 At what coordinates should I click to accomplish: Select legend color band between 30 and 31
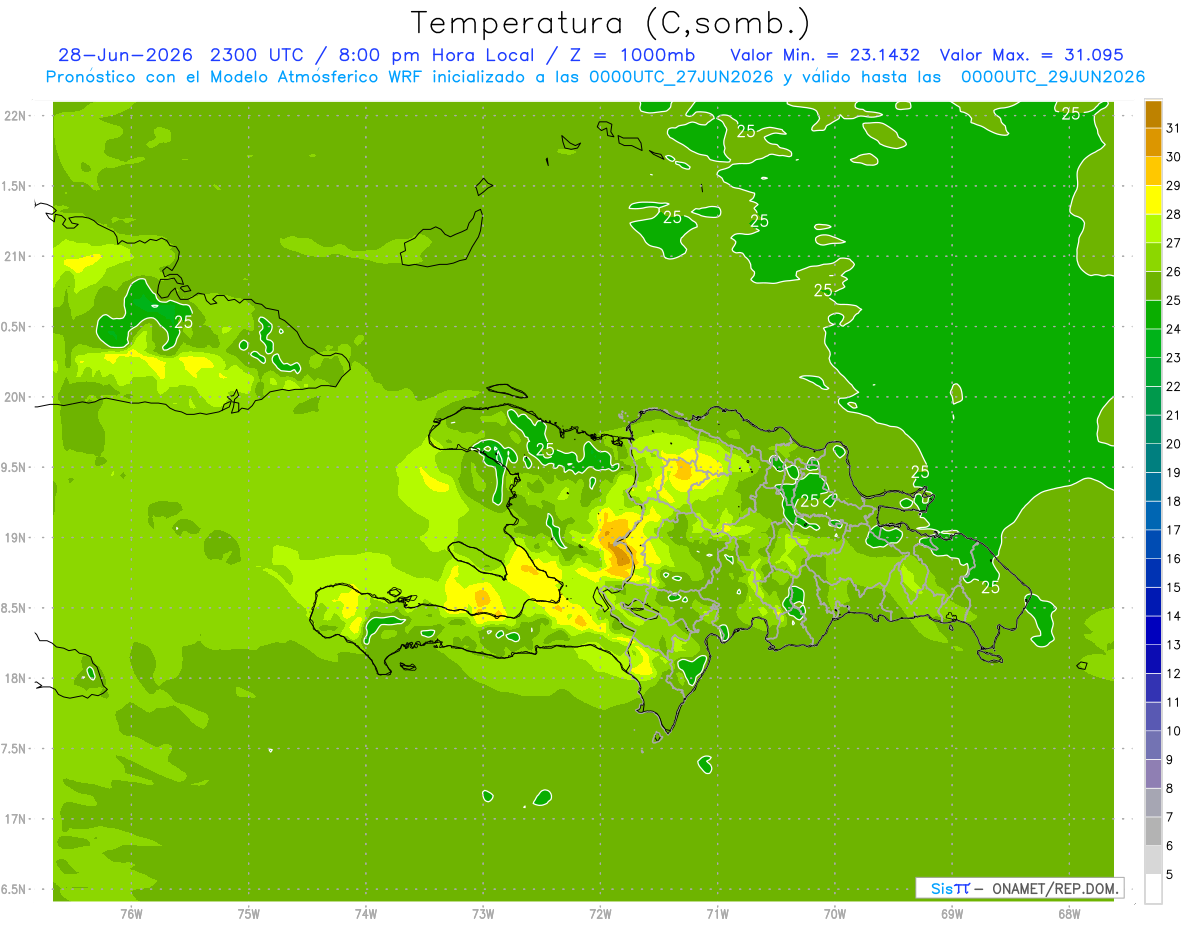[1153, 143]
